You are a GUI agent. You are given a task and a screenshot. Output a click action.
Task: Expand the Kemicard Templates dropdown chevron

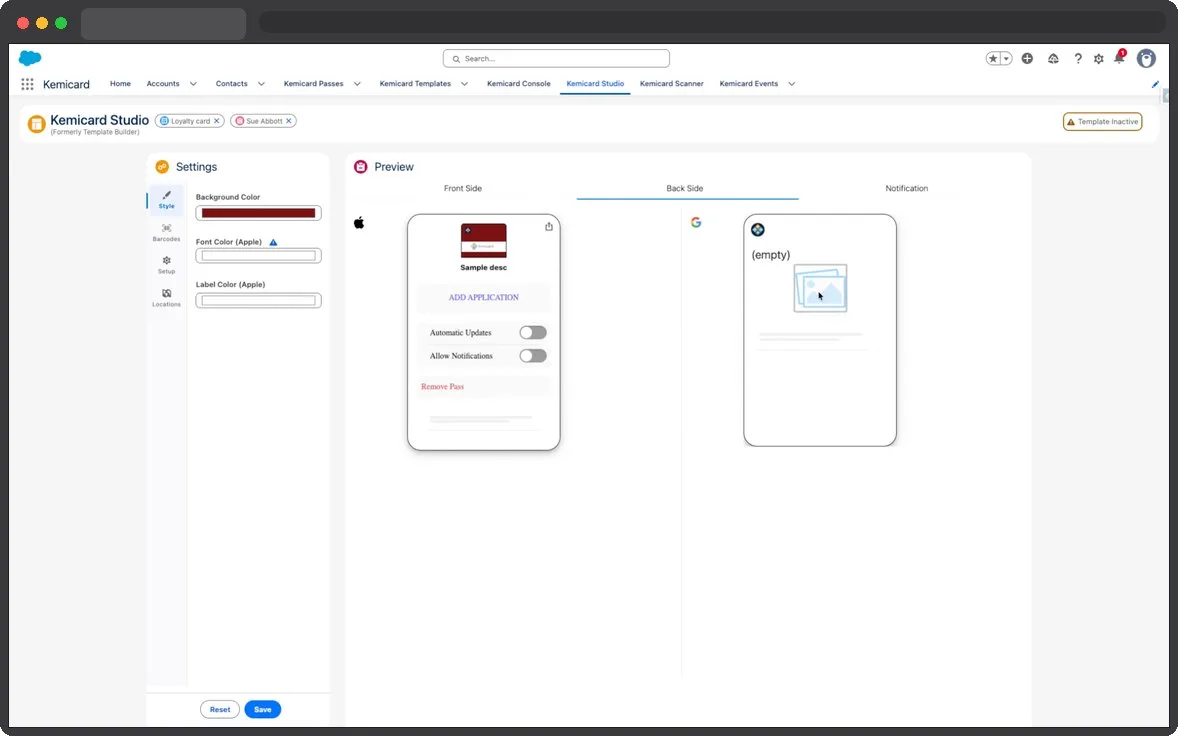click(464, 84)
